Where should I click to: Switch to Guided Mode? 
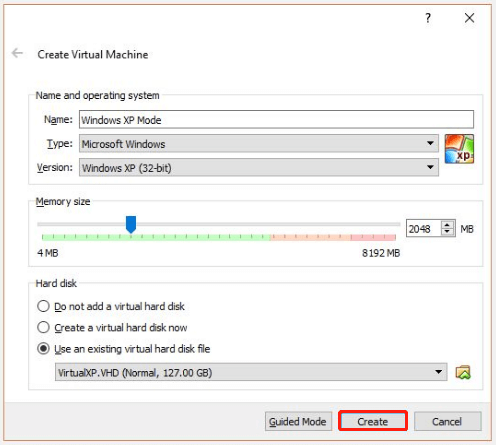[298, 422]
